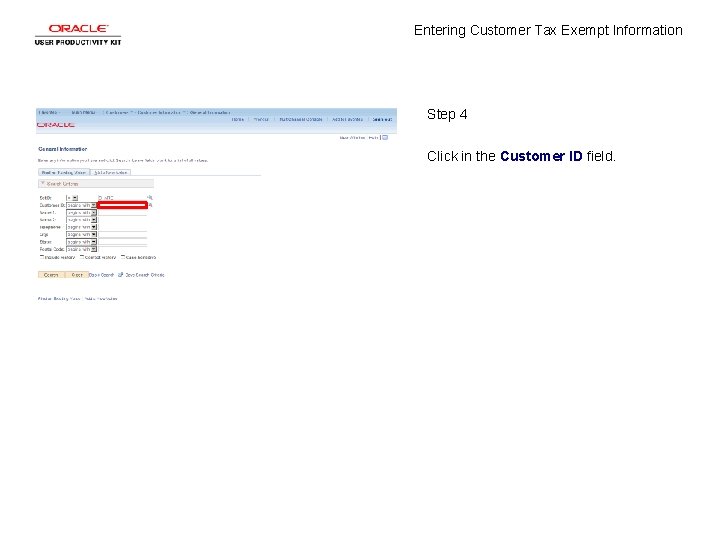720x540 pixels.
Task: Click the Sign out link
Action: coord(382,119)
